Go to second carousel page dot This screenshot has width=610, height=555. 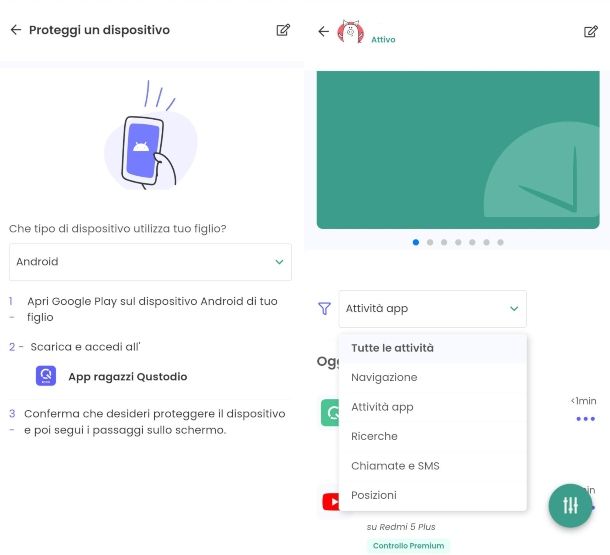coord(430,242)
